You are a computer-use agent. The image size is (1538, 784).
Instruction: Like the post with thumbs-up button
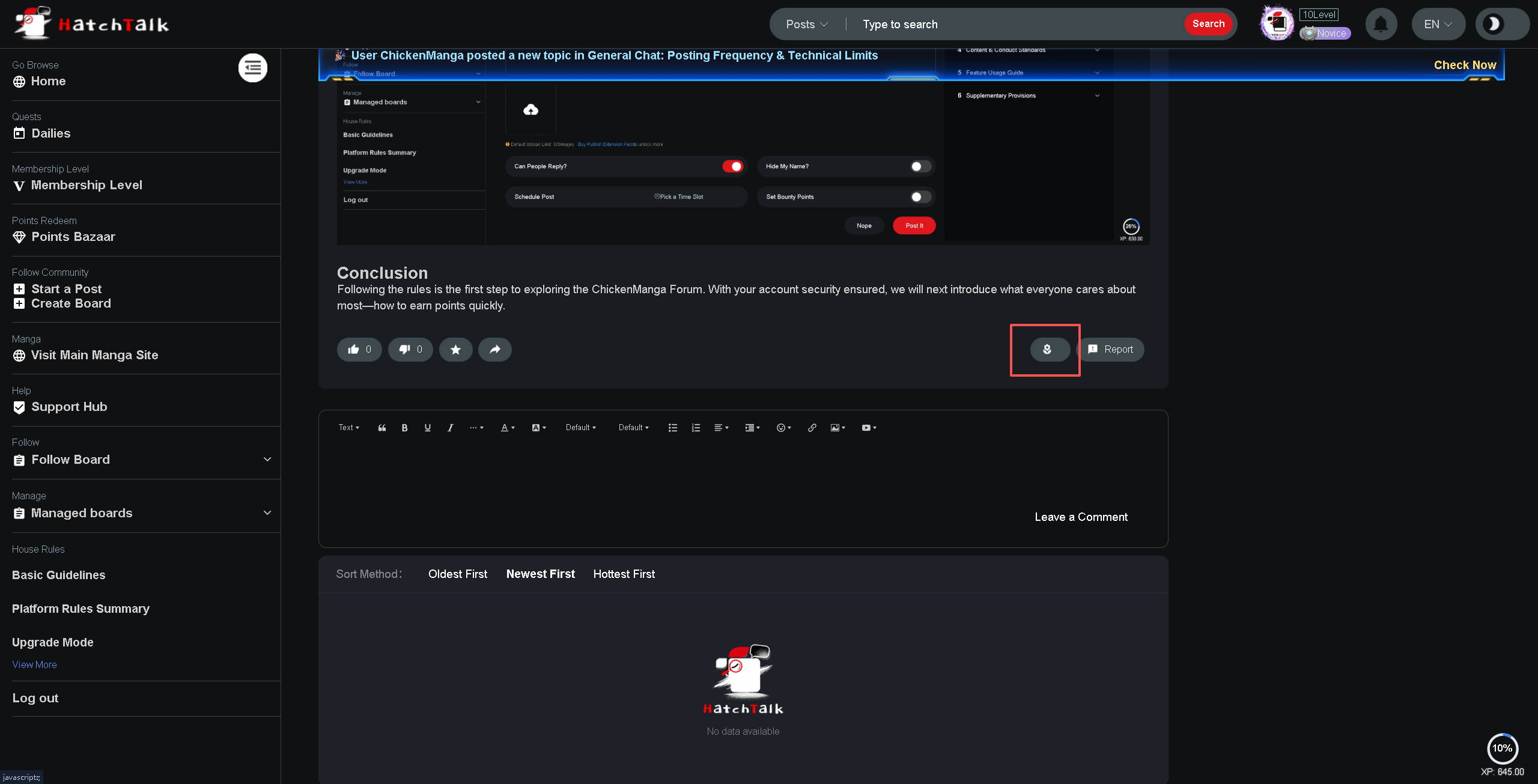[359, 349]
